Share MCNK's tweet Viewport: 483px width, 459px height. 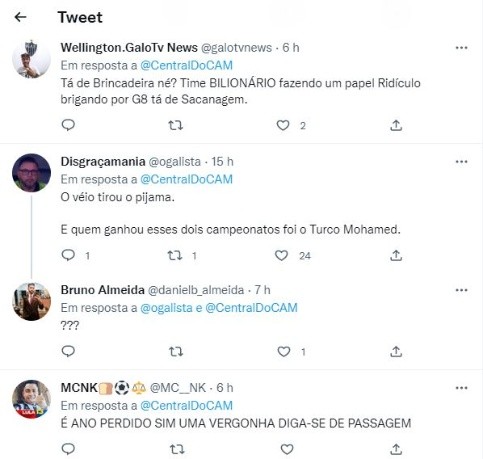click(x=396, y=449)
